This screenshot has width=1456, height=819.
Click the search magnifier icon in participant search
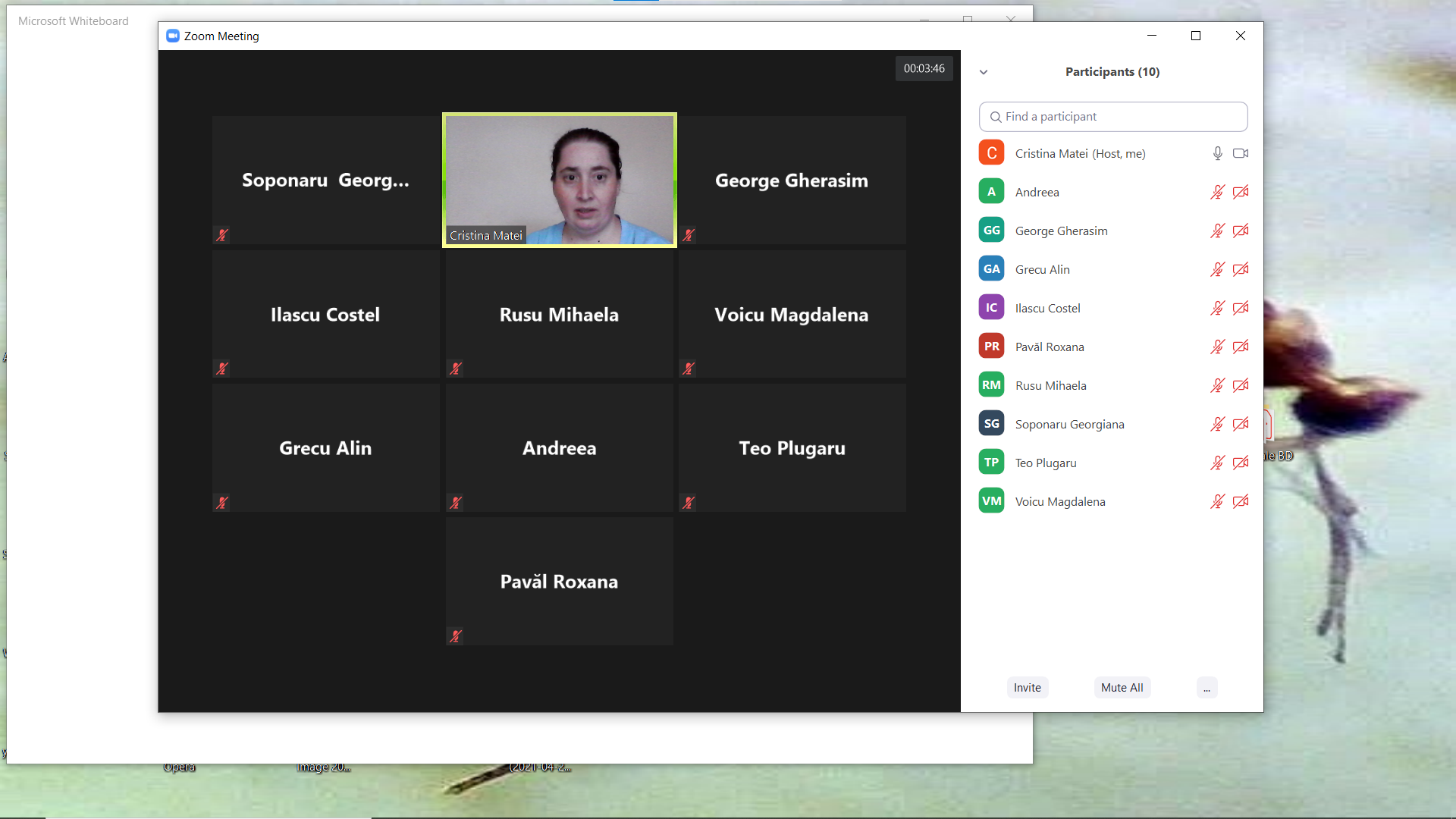pyautogui.click(x=996, y=117)
